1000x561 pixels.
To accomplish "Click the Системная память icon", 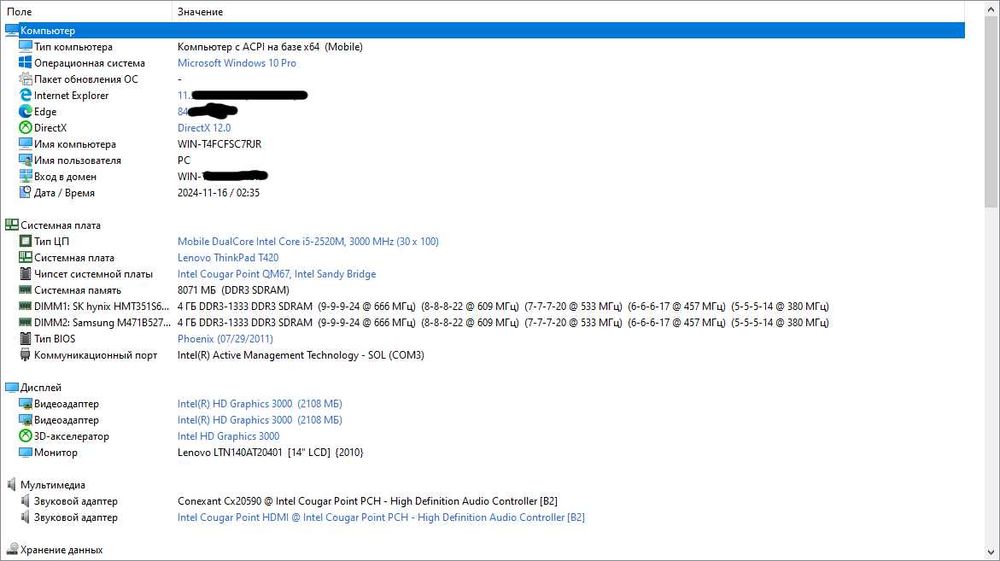I will click(x=25, y=290).
